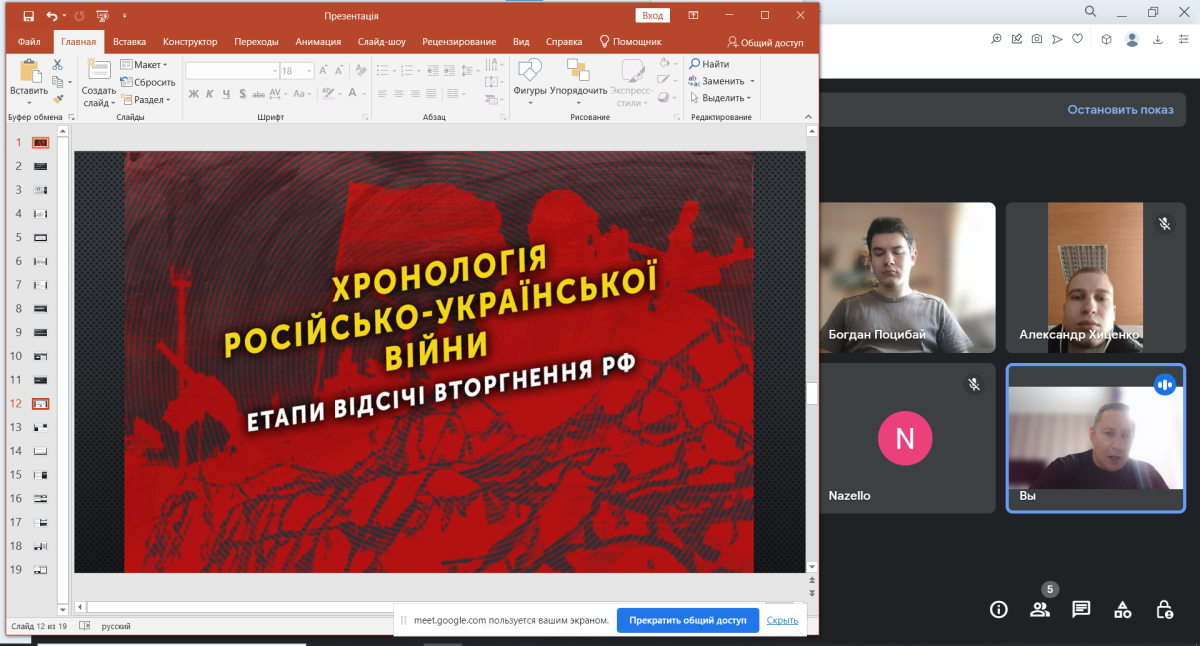Select slide 5 thumbnail in slide panel
The width and height of the screenshot is (1200, 646).
[x=41, y=238]
